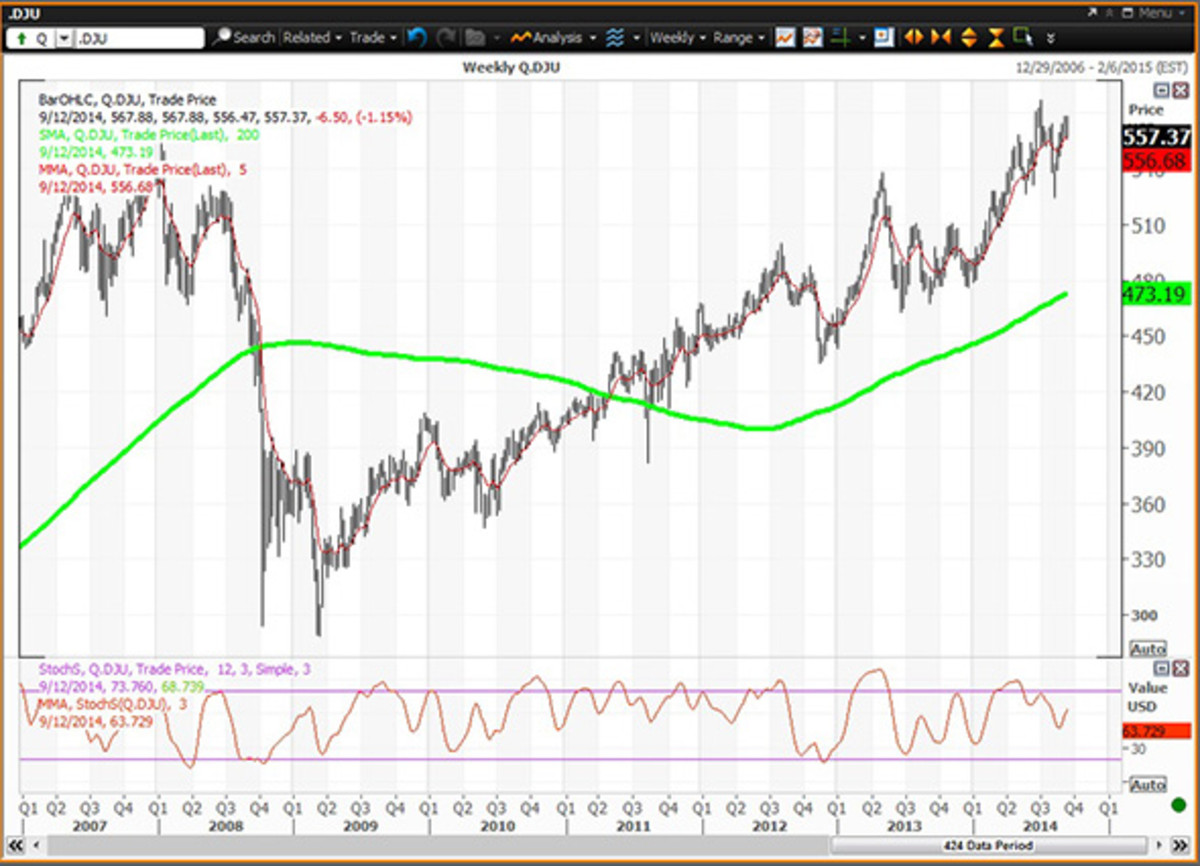This screenshot has width=1200, height=866.
Task: Open the Range dropdown
Action: pyautogui.click(x=740, y=38)
